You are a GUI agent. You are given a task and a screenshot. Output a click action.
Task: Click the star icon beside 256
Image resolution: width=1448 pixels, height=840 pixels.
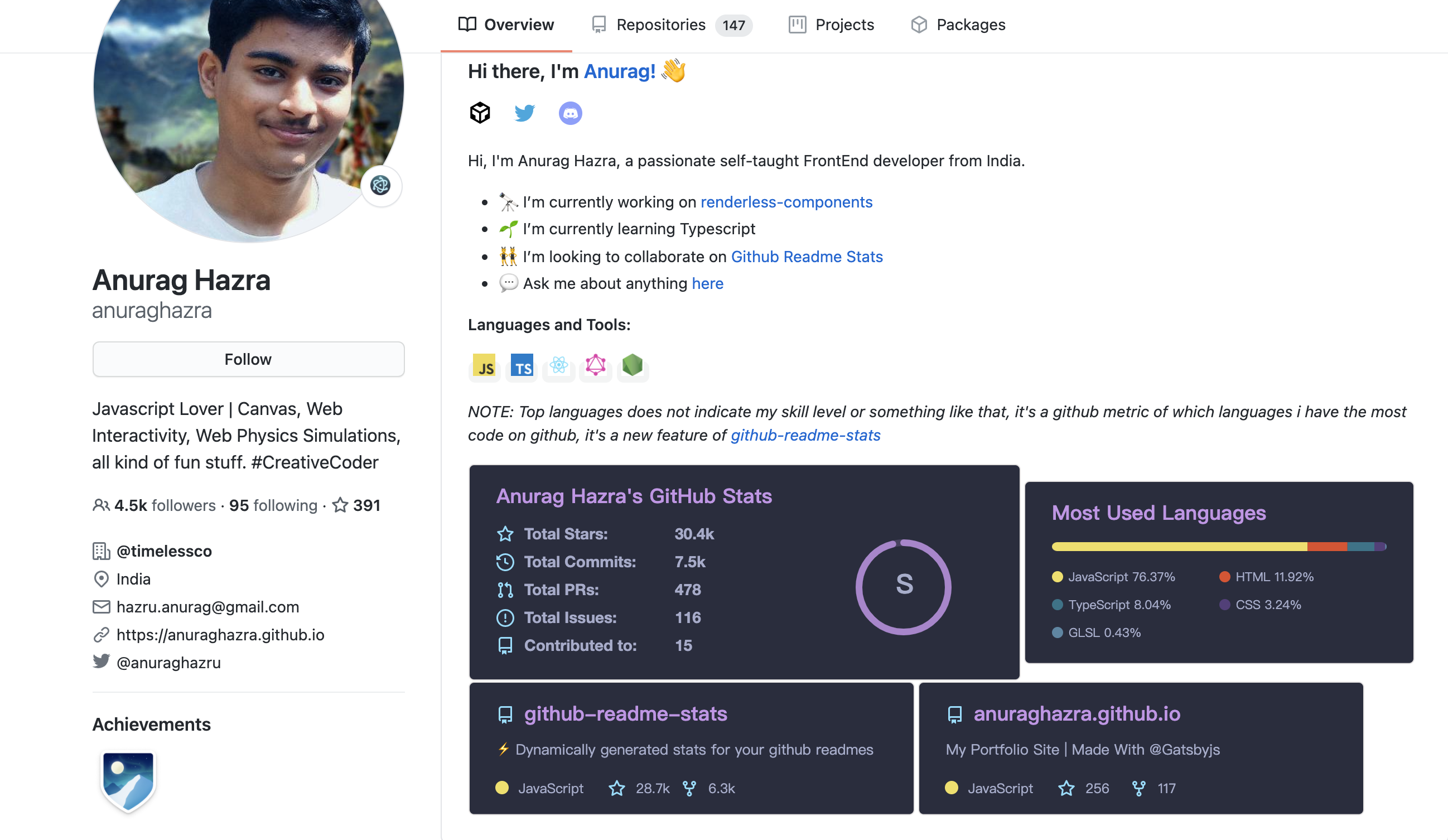1066,789
